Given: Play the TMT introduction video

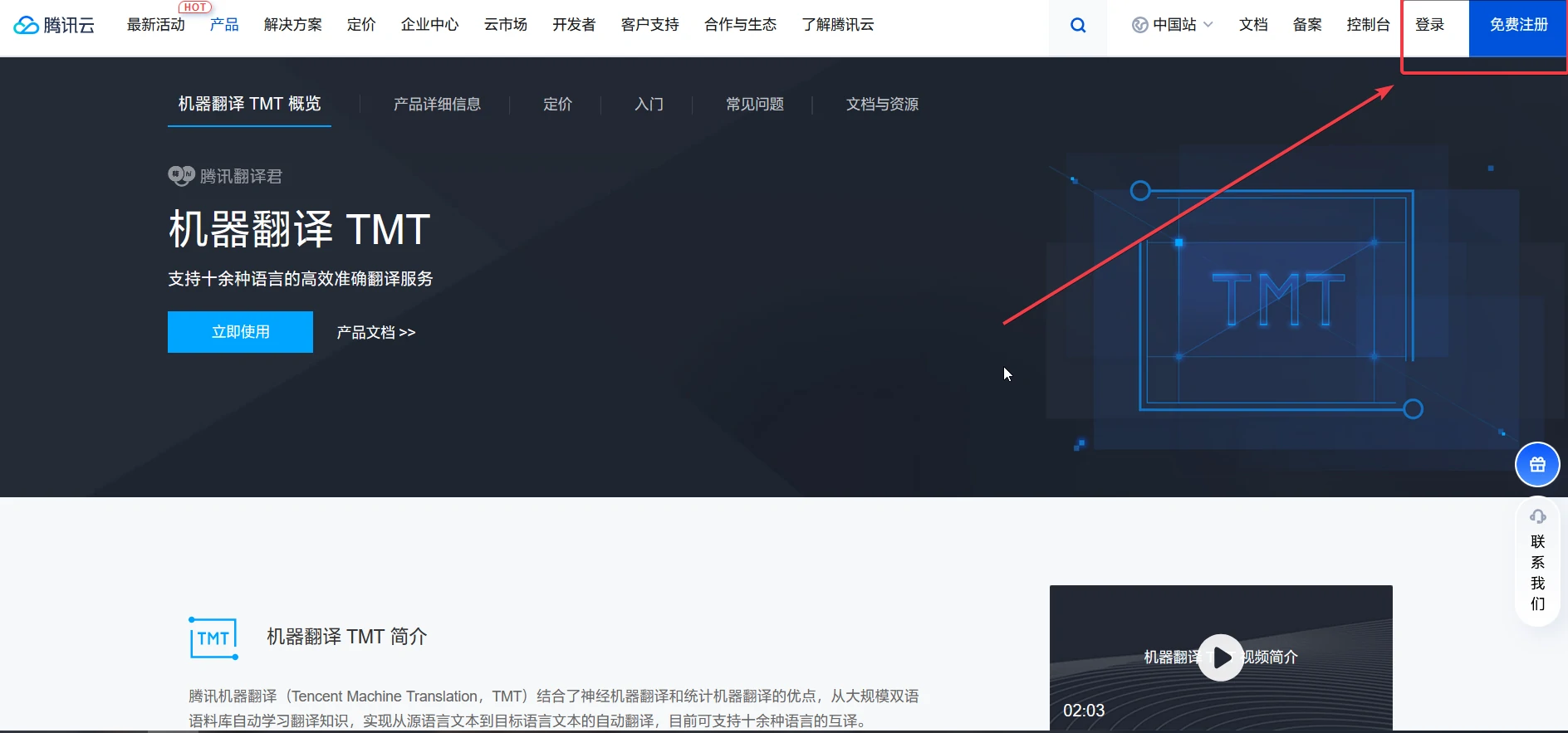Looking at the screenshot, I should (x=1221, y=657).
